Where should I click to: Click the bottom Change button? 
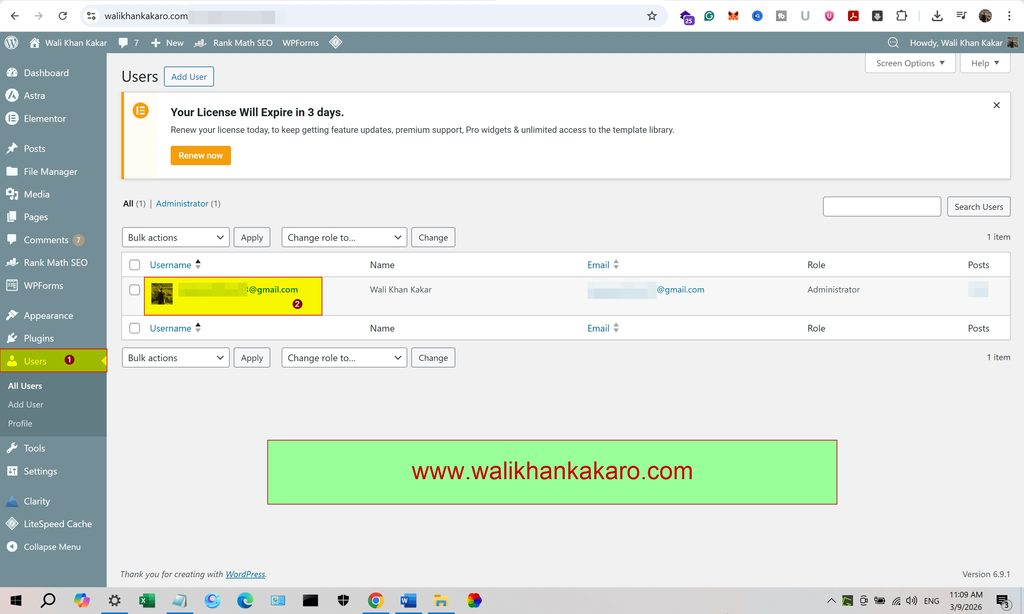(433, 357)
